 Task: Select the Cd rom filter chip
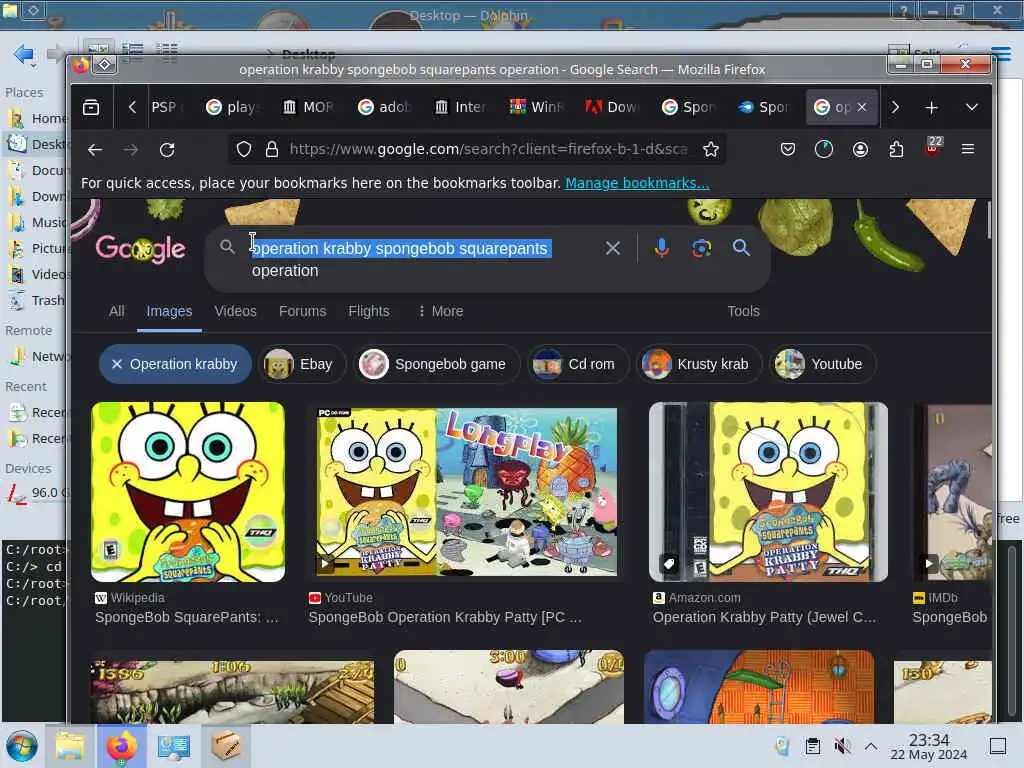pyautogui.click(x=577, y=364)
